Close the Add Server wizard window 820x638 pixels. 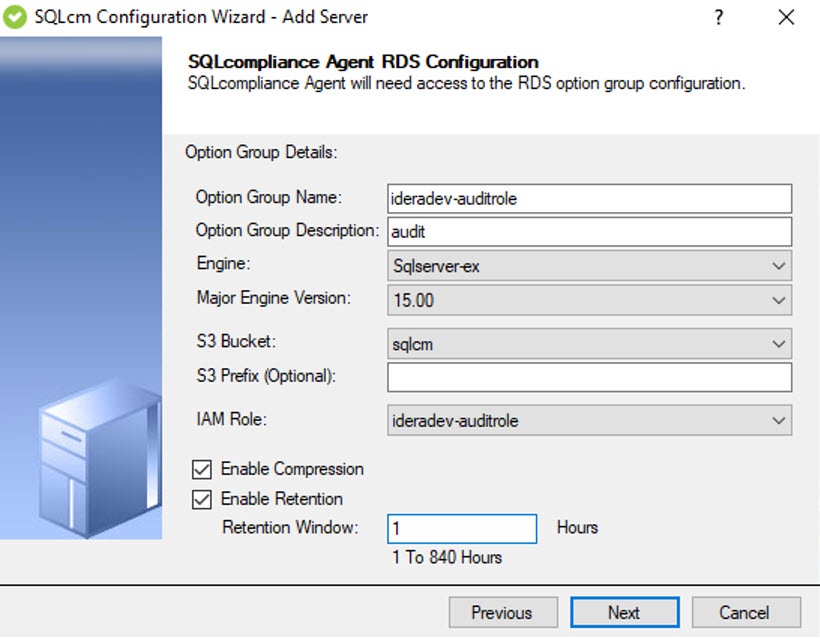786,17
